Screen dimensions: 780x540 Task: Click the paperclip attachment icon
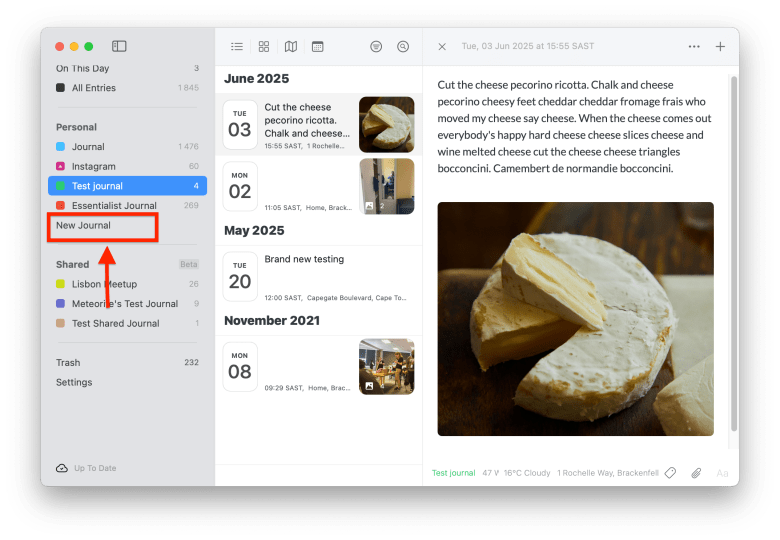696,473
